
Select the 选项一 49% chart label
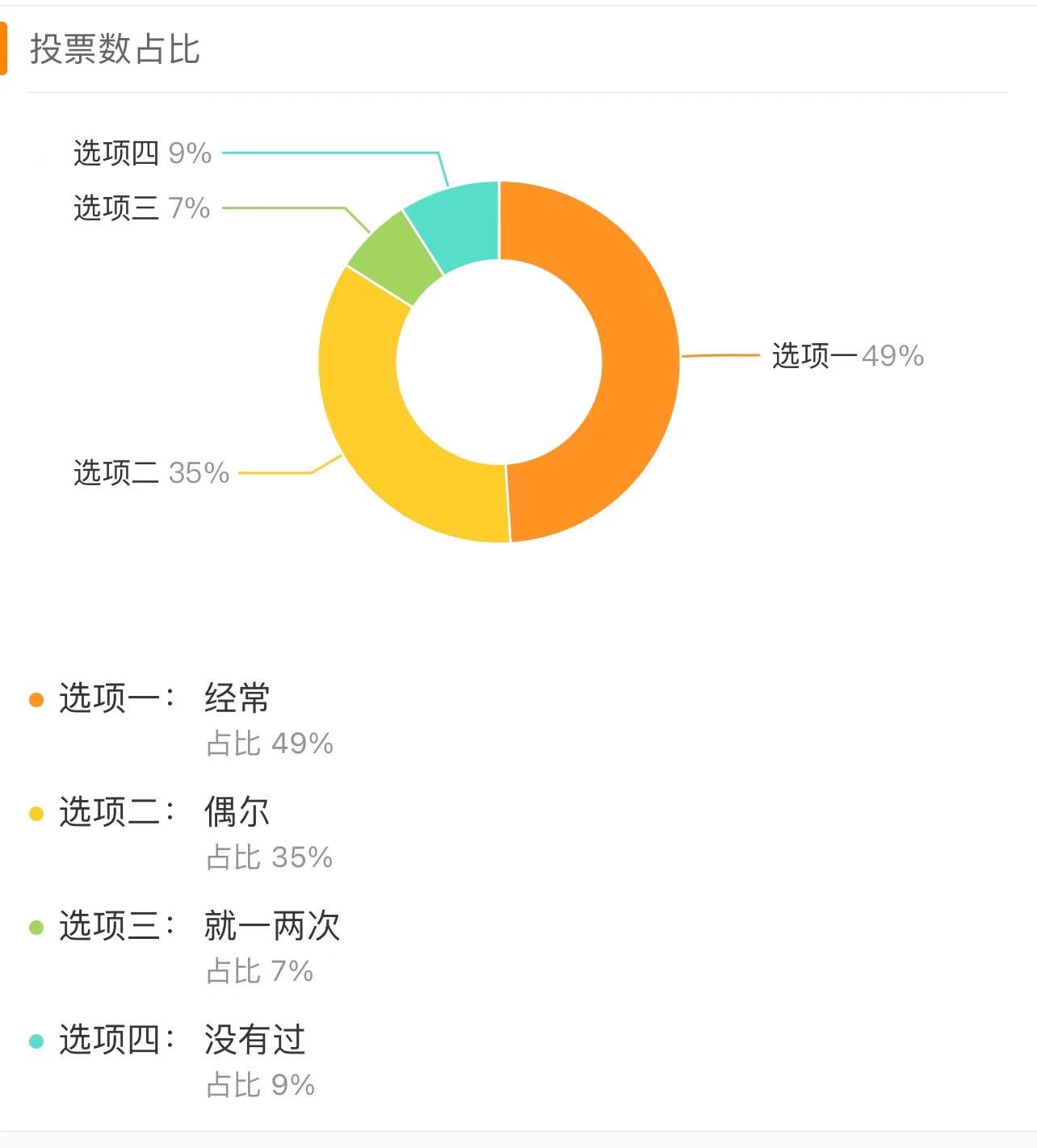pyautogui.click(x=847, y=355)
